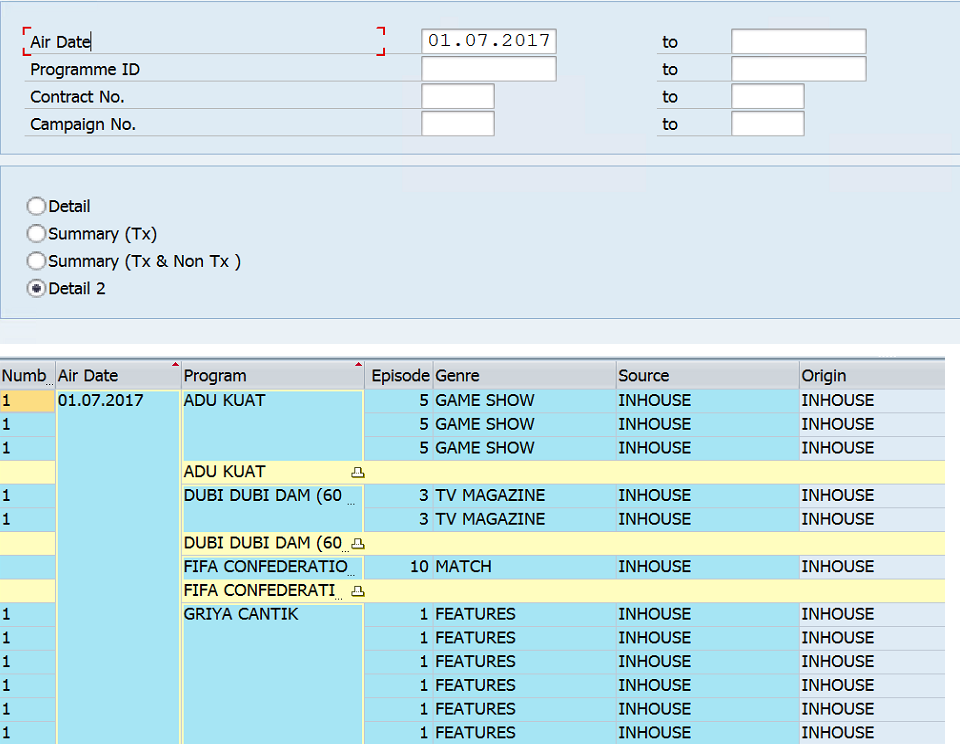Focus the Air Date 'to' field

(x=798, y=41)
